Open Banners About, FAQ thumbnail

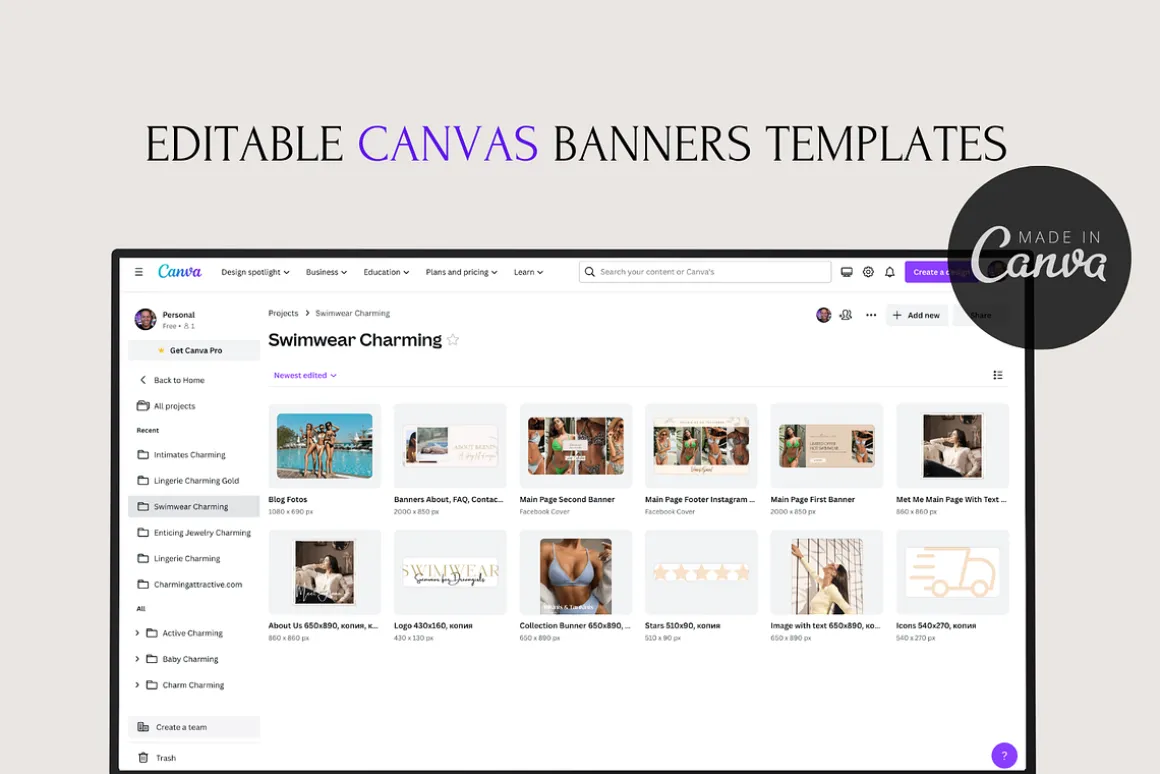tap(450, 445)
